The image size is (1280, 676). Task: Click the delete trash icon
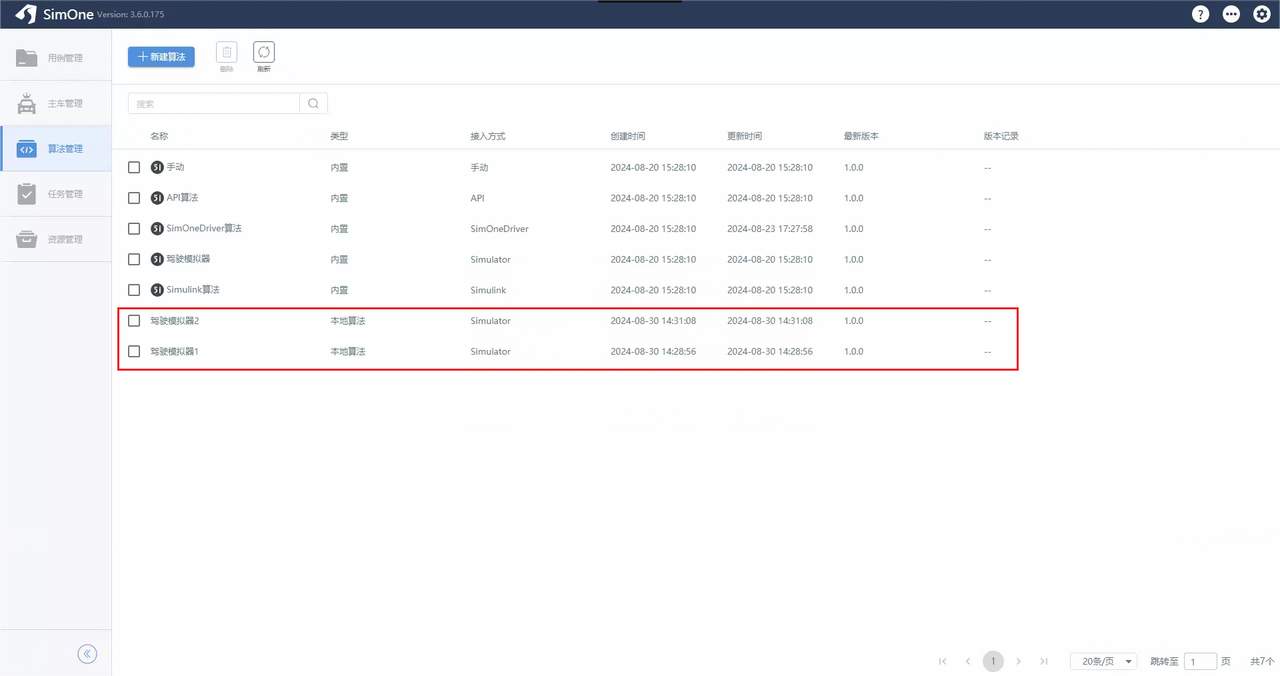(x=227, y=52)
